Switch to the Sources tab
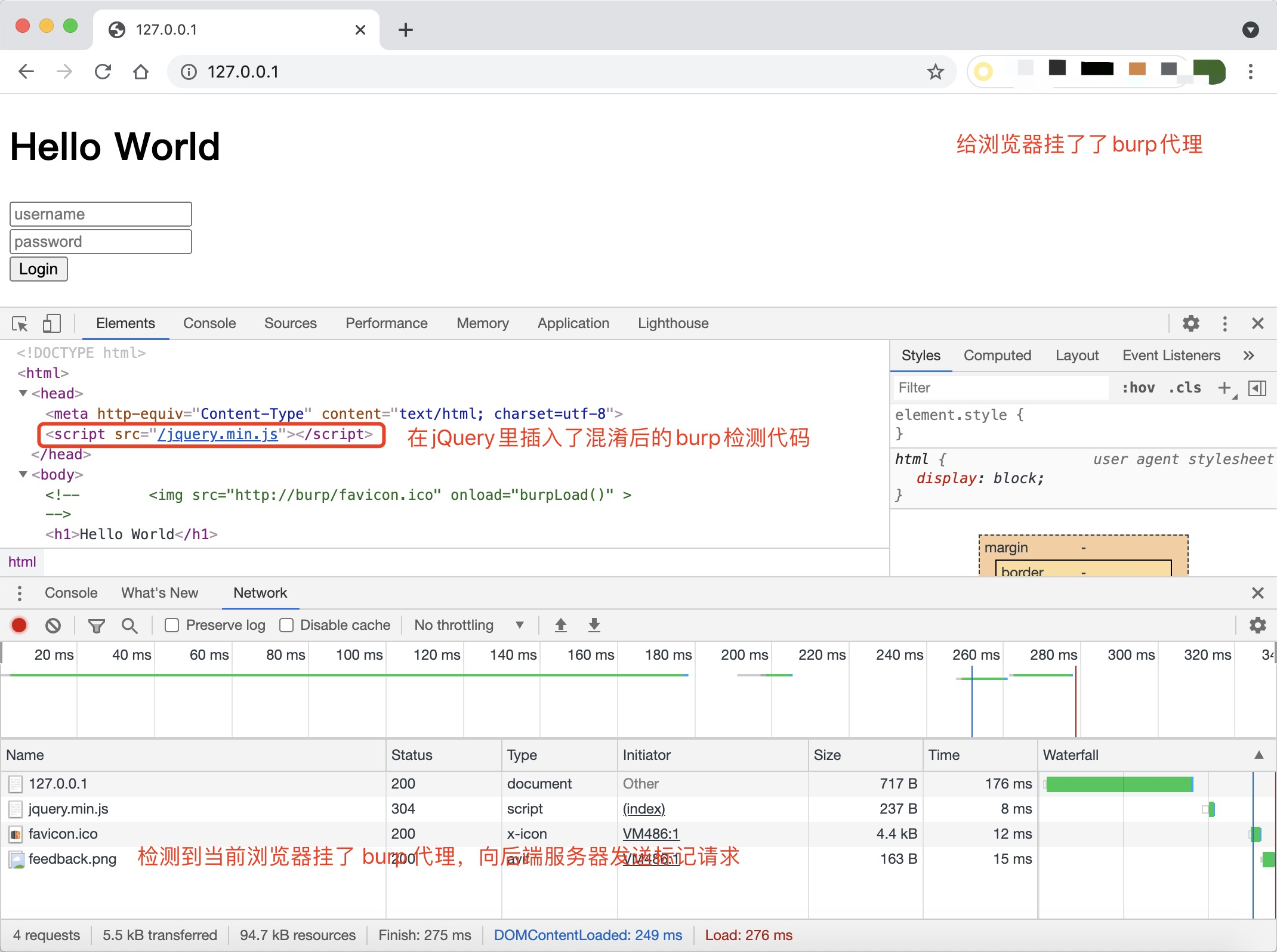The height and width of the screenshot is (952, 1277). [x=290, y=323]
